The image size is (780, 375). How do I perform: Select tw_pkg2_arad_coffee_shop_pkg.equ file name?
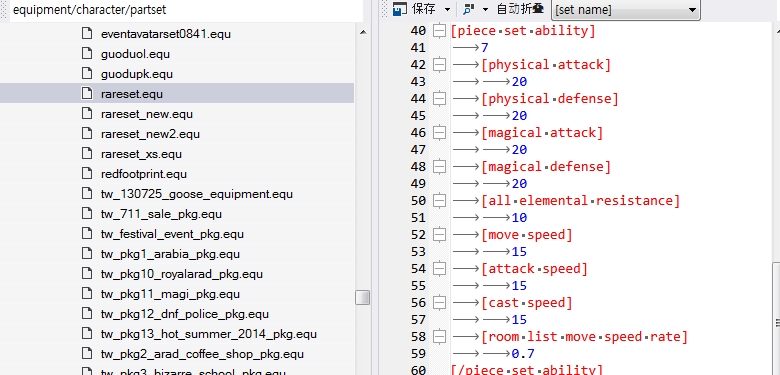tap(202, 354)
